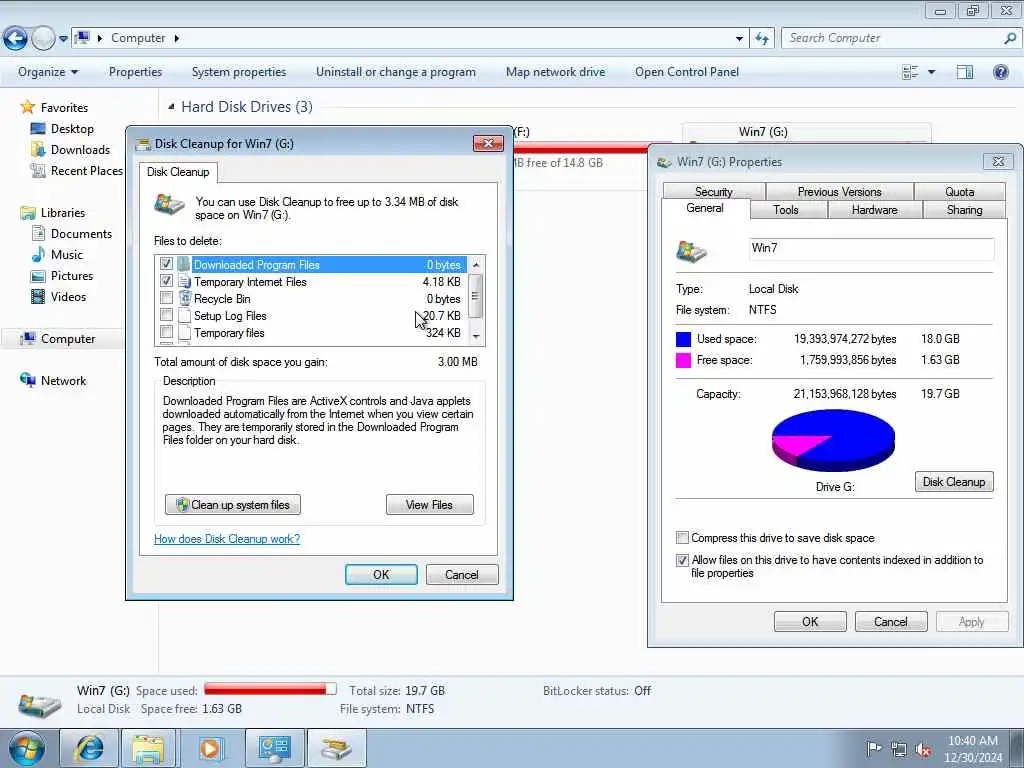
Task: Click Disk Cleanup button in Properties window
Action: point(954,481)
